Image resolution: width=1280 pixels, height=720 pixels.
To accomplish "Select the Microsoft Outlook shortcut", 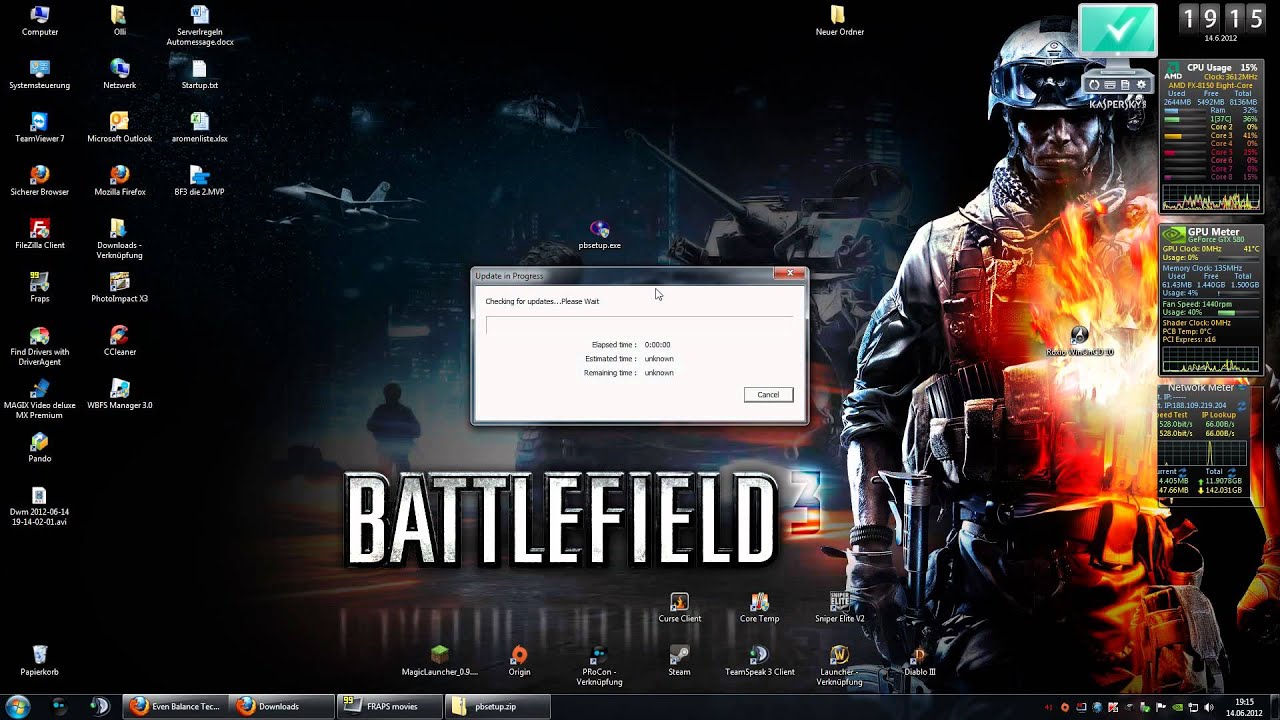I will click(x=119, y=128).
